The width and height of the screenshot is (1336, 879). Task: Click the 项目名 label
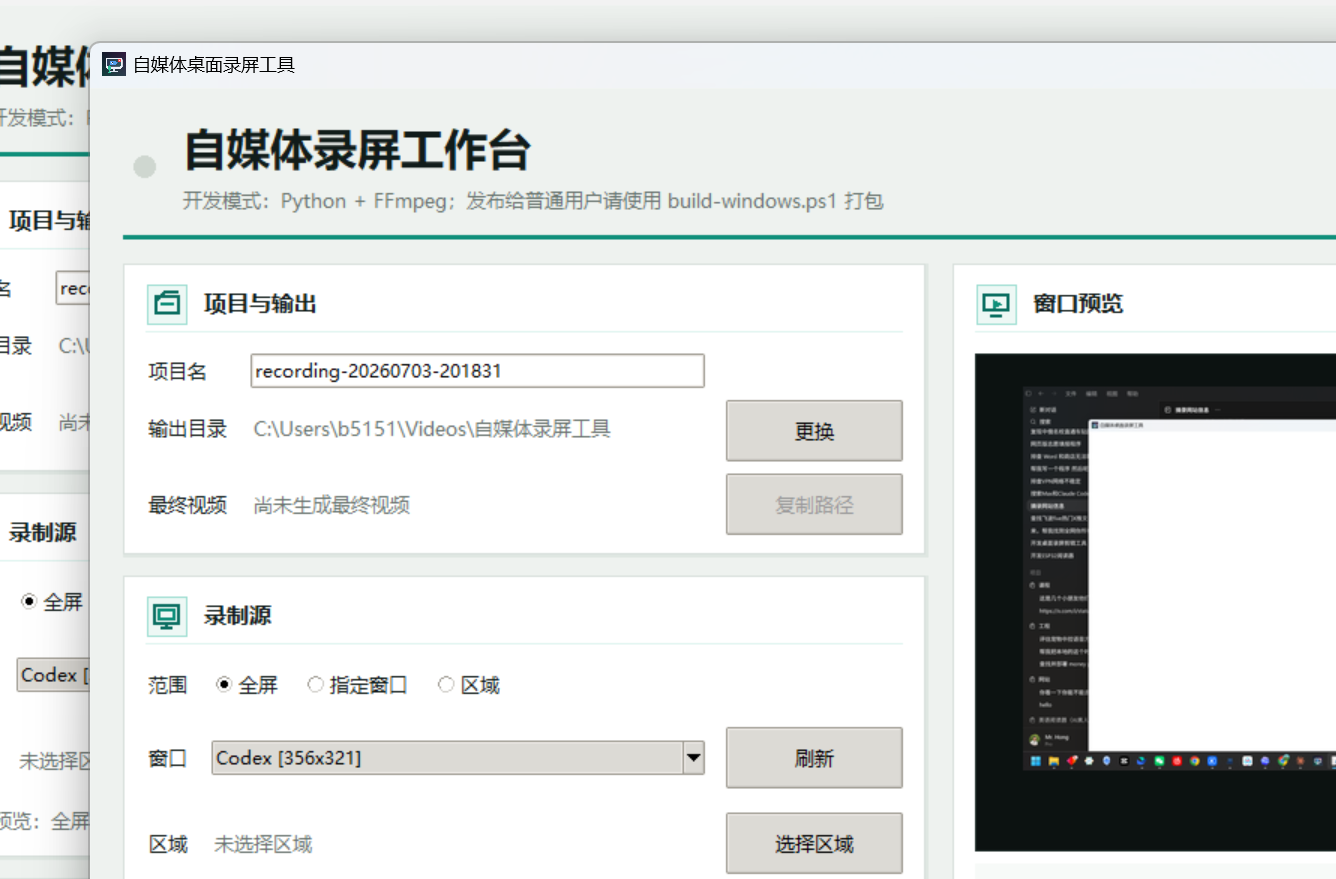click(x=177, y=372)
